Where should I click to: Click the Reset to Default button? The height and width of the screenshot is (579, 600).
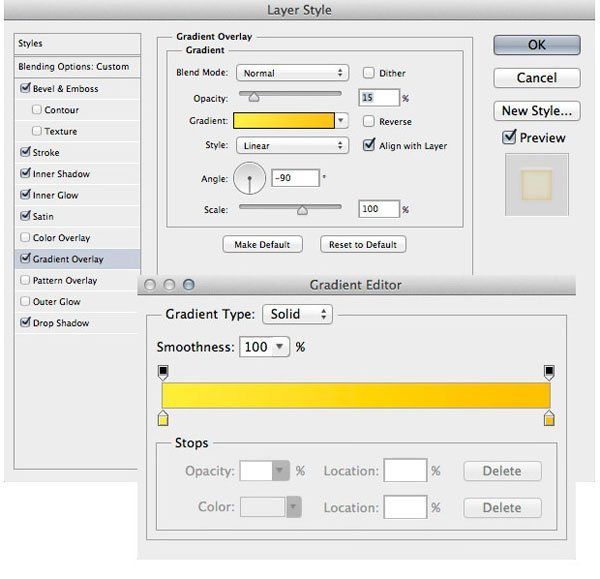pos(363,245)
